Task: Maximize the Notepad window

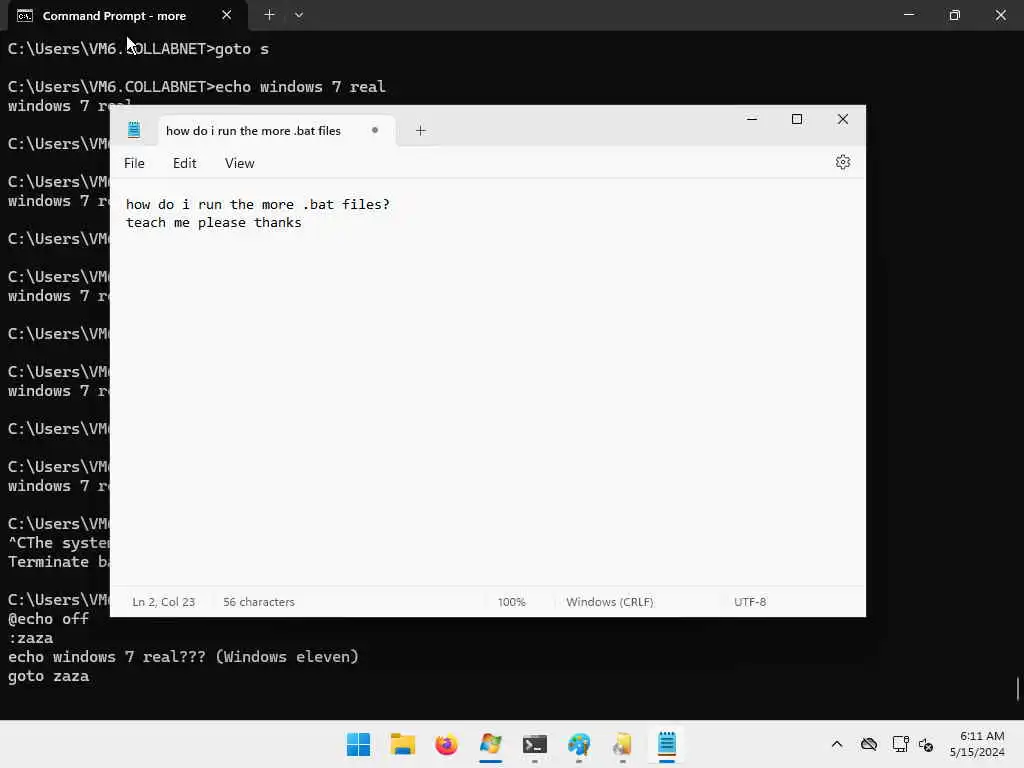Action: pos(797,119)
